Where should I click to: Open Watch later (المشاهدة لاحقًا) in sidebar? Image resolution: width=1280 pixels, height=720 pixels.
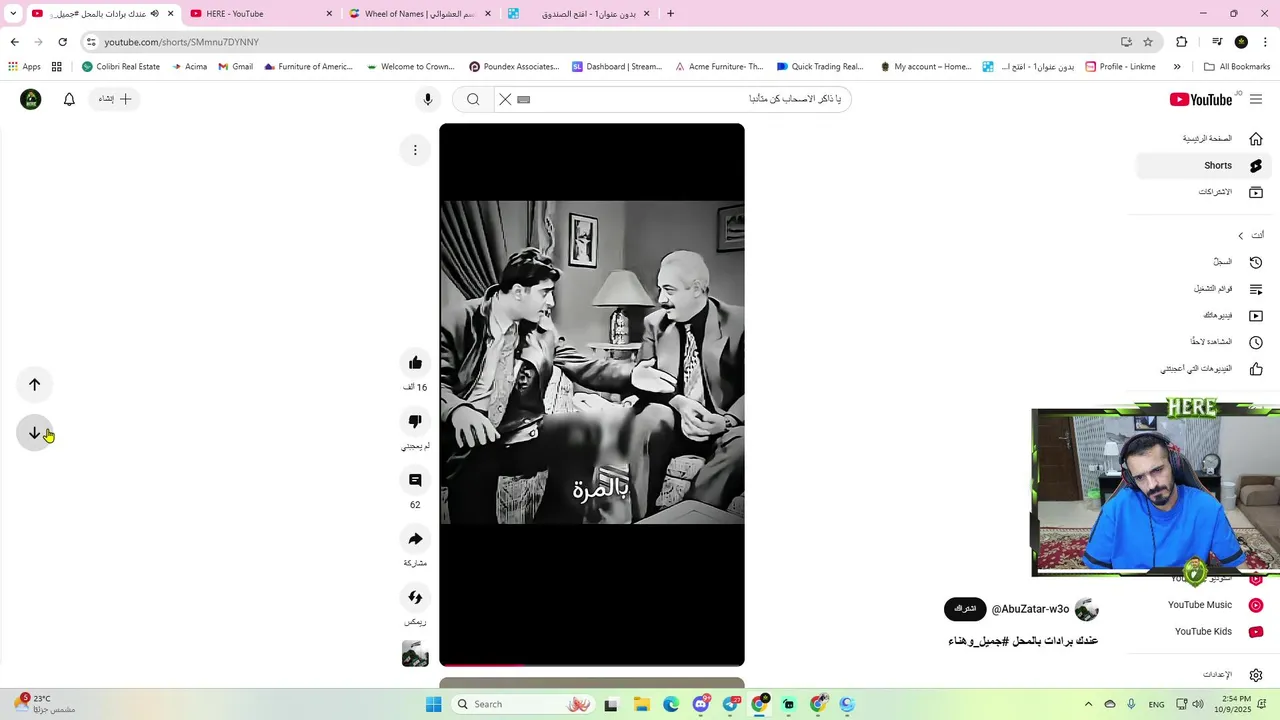(x=1204, y=342)
